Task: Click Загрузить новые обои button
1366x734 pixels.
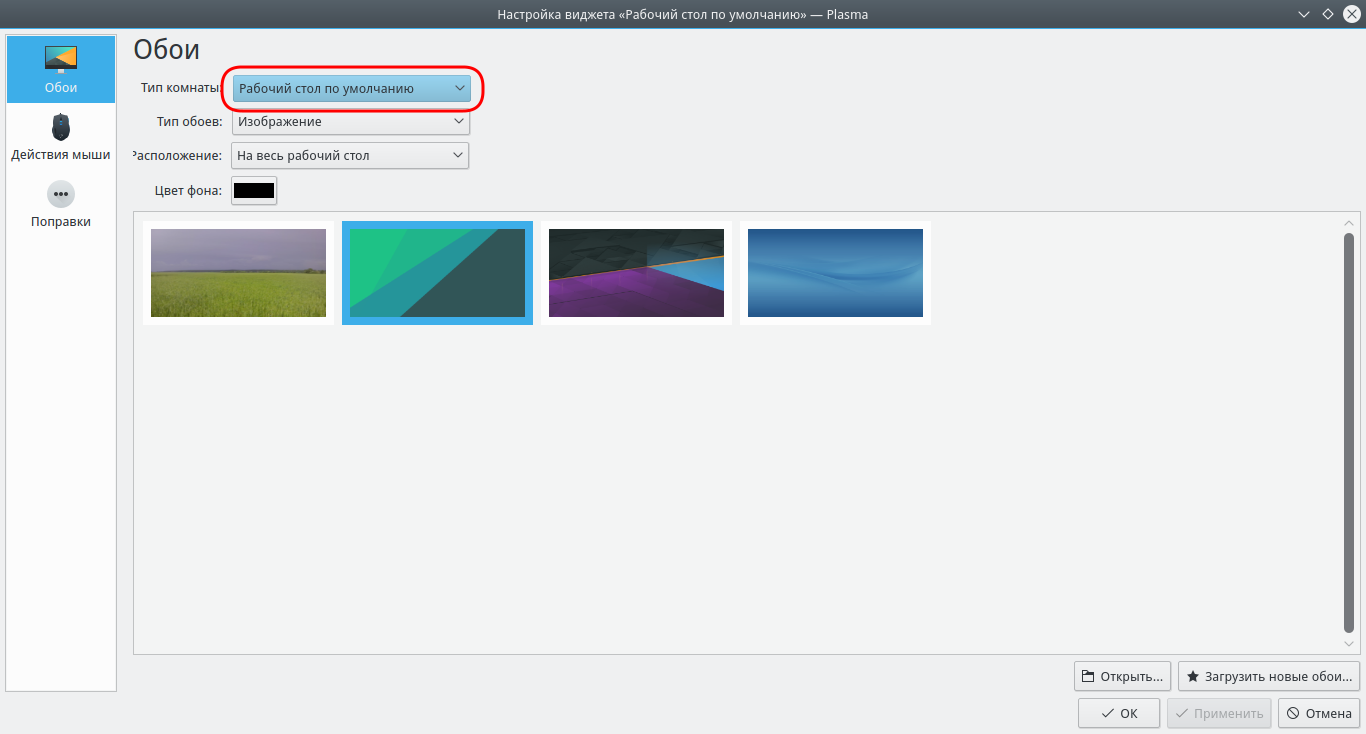Action: point(1269,677)
